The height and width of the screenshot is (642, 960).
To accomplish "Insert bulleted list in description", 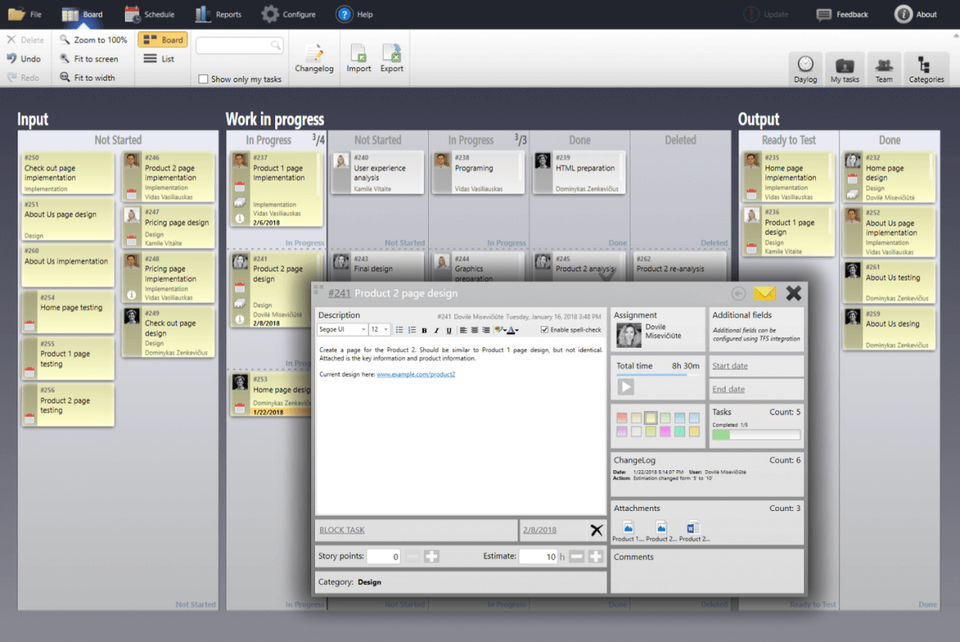I will (399, 330).
